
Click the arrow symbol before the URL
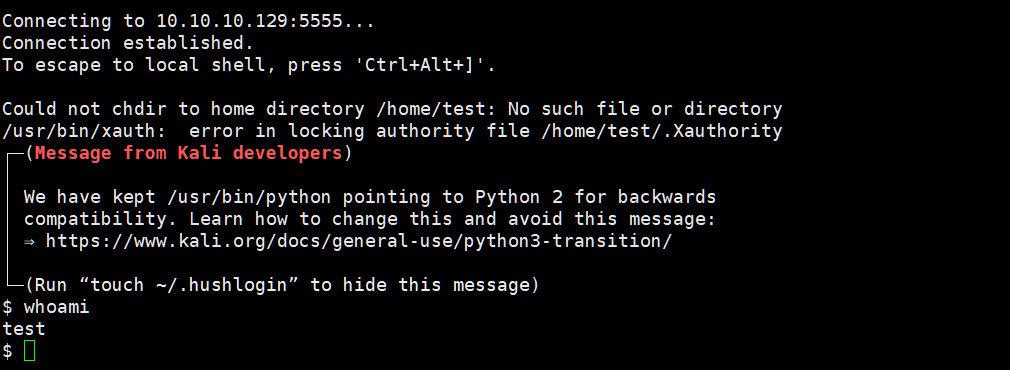[x=30, y=242]
